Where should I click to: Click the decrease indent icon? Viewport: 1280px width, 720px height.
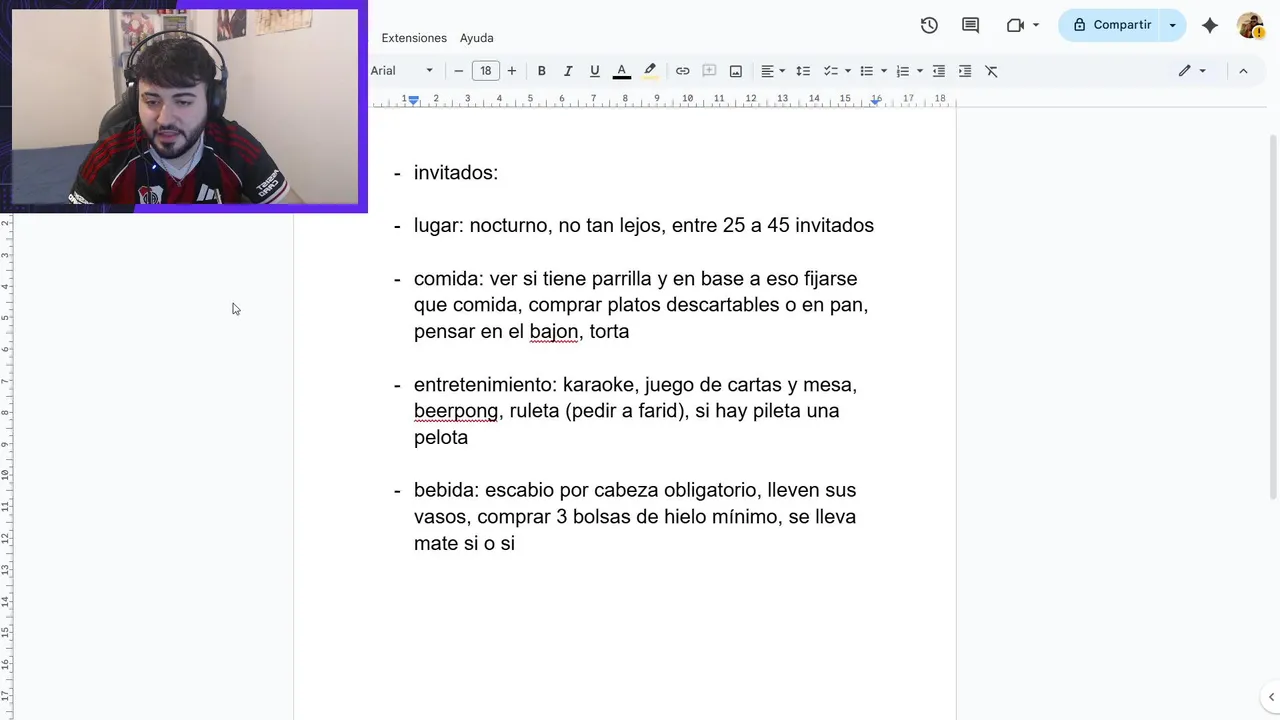point(939,71)
